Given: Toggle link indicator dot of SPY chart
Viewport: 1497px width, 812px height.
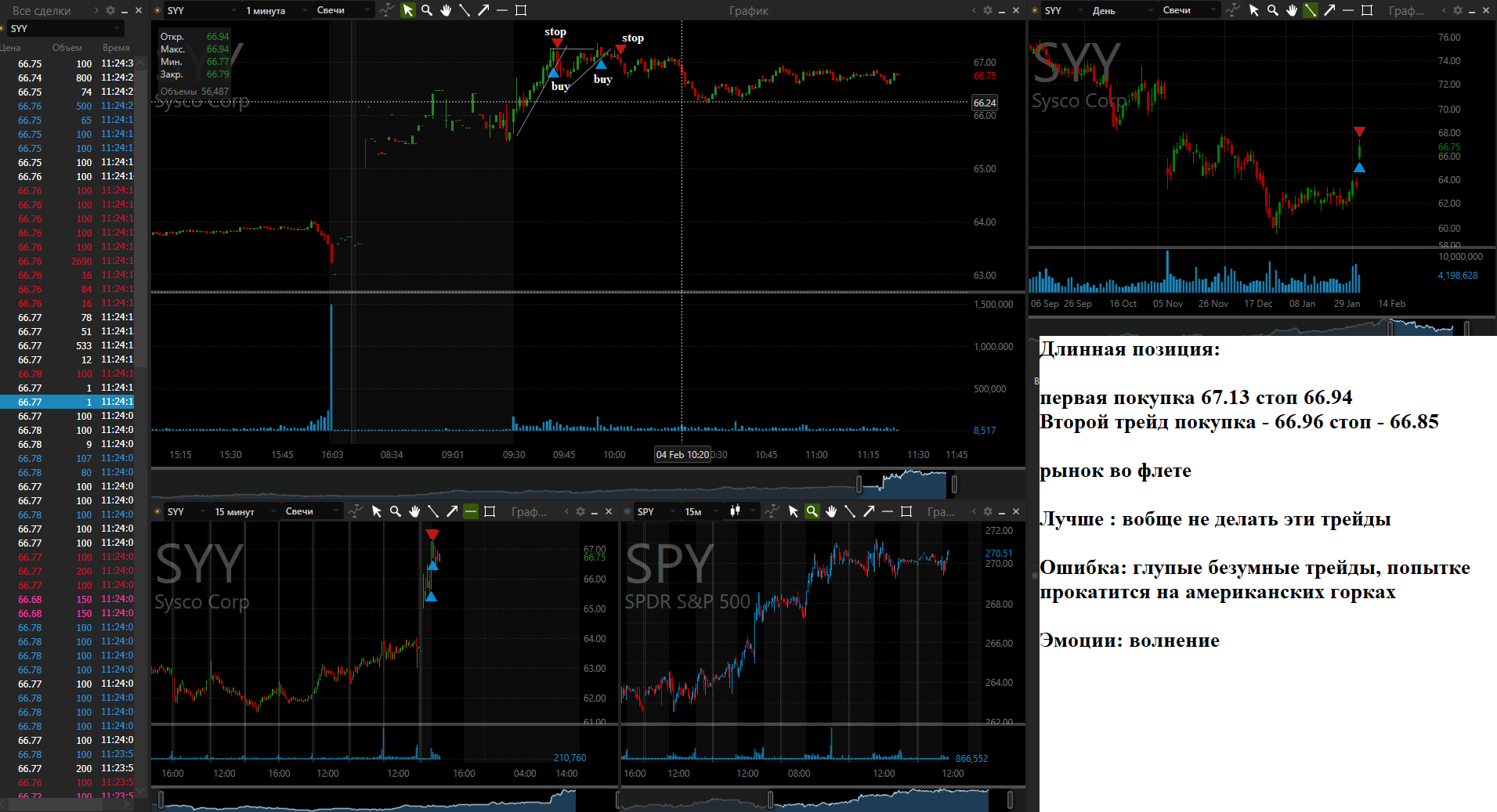Looking at the screenshot, I should click(x=627, y=511).
